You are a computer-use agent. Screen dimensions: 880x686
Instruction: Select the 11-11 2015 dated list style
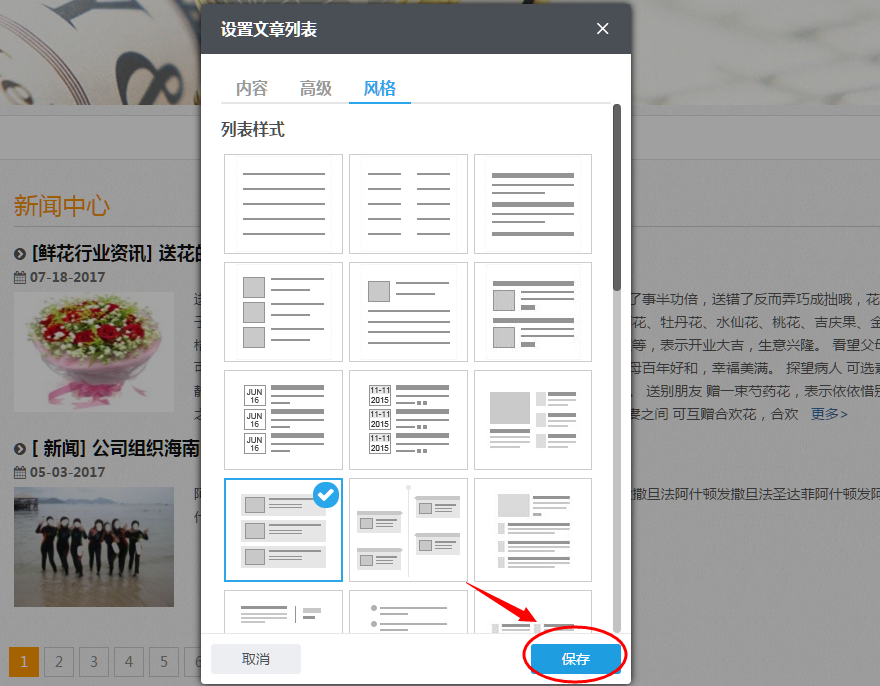point(408,420)
